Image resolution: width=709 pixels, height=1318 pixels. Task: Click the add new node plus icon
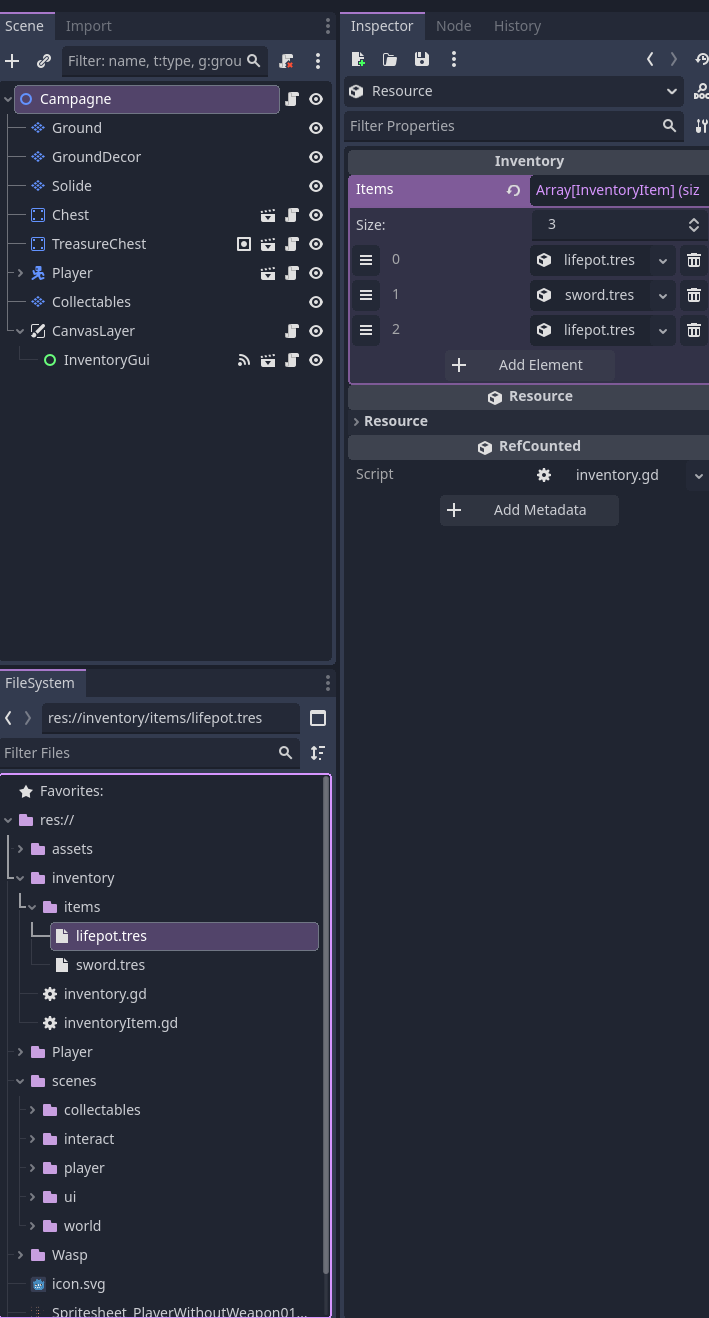12,61
